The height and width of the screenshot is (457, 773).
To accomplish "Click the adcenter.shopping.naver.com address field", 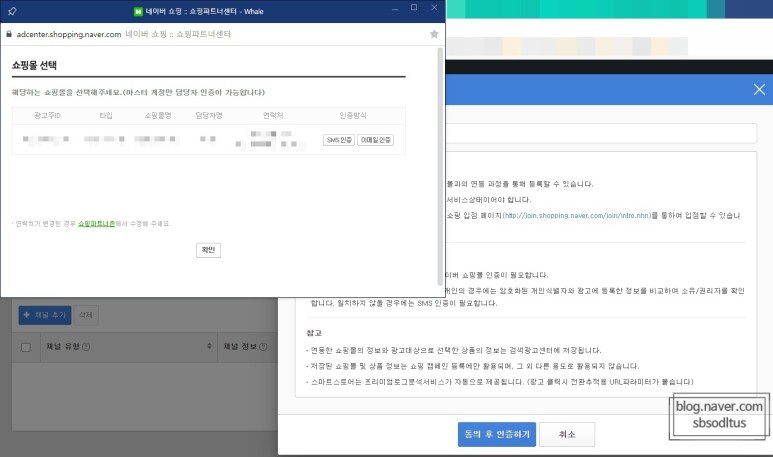I will pos(69,34).
